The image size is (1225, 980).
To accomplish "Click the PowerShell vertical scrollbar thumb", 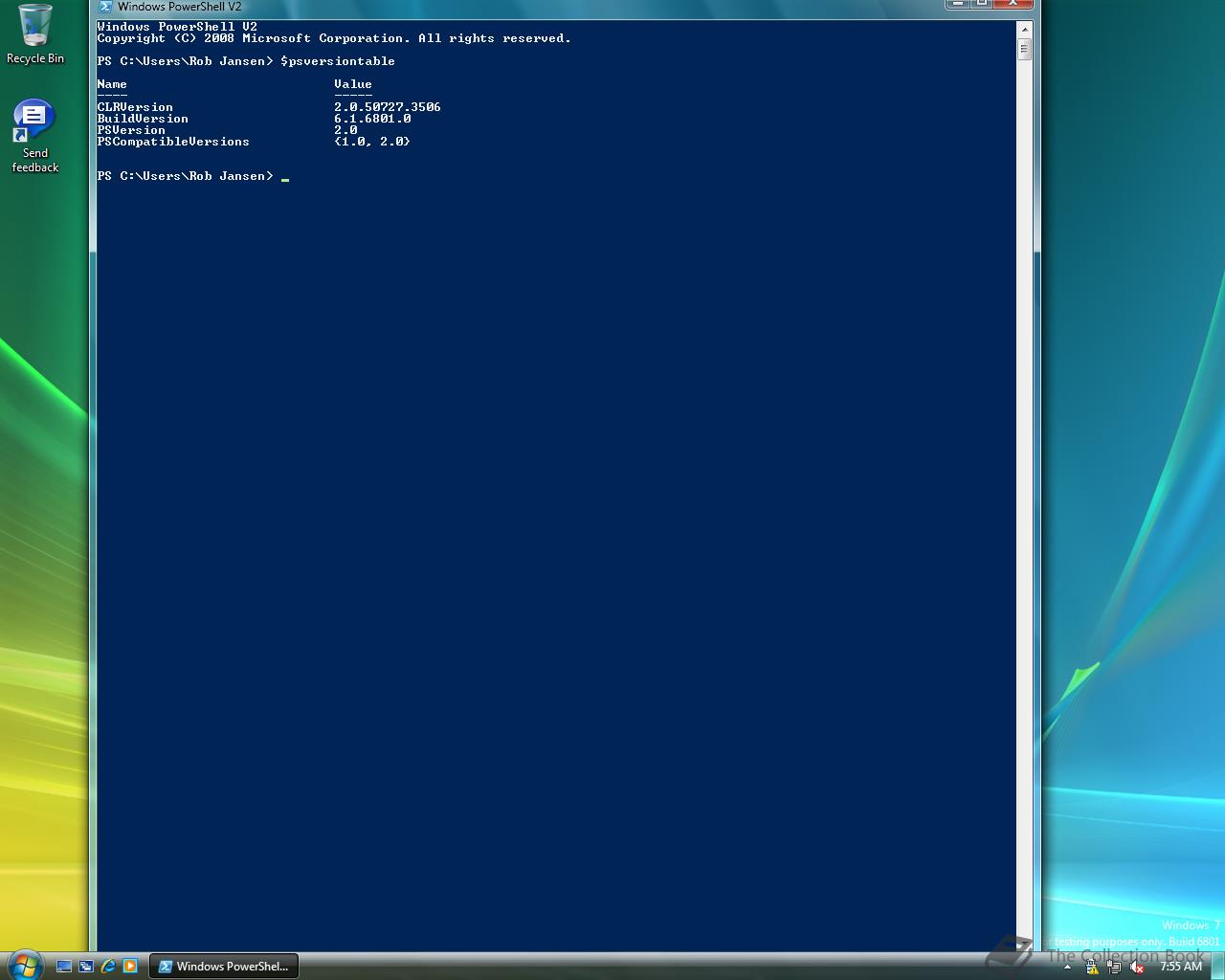I will click(1024, 49).
